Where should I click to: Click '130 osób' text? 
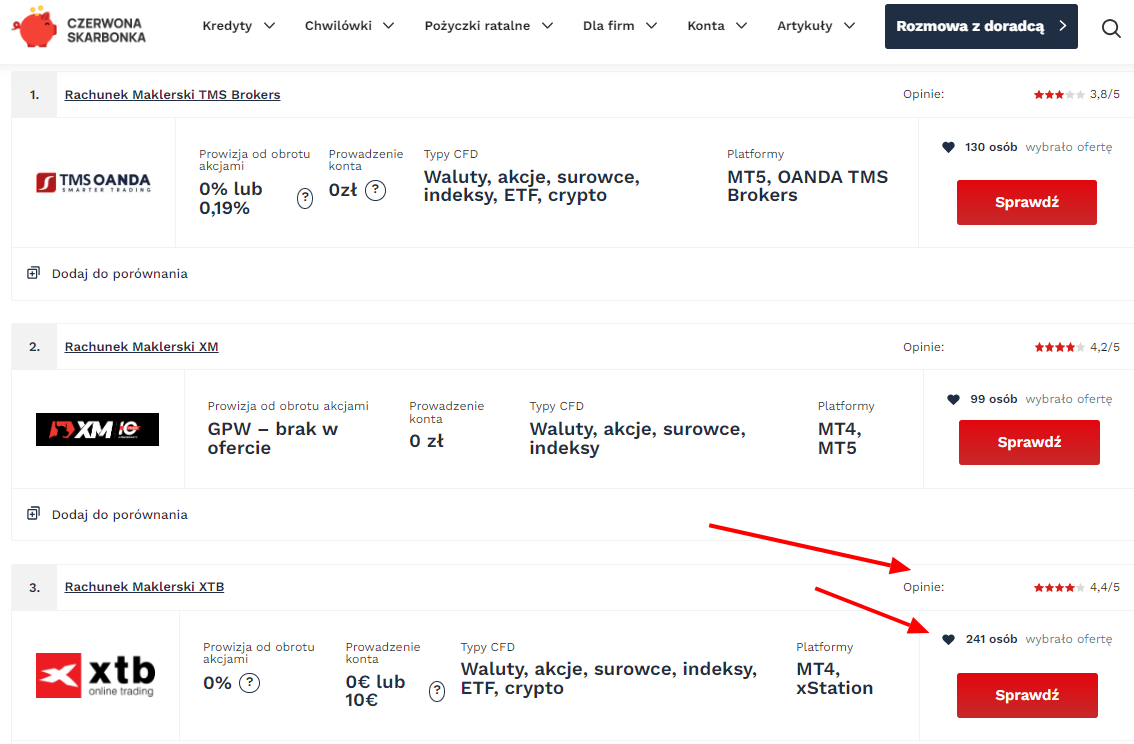[x=991, y=147]
